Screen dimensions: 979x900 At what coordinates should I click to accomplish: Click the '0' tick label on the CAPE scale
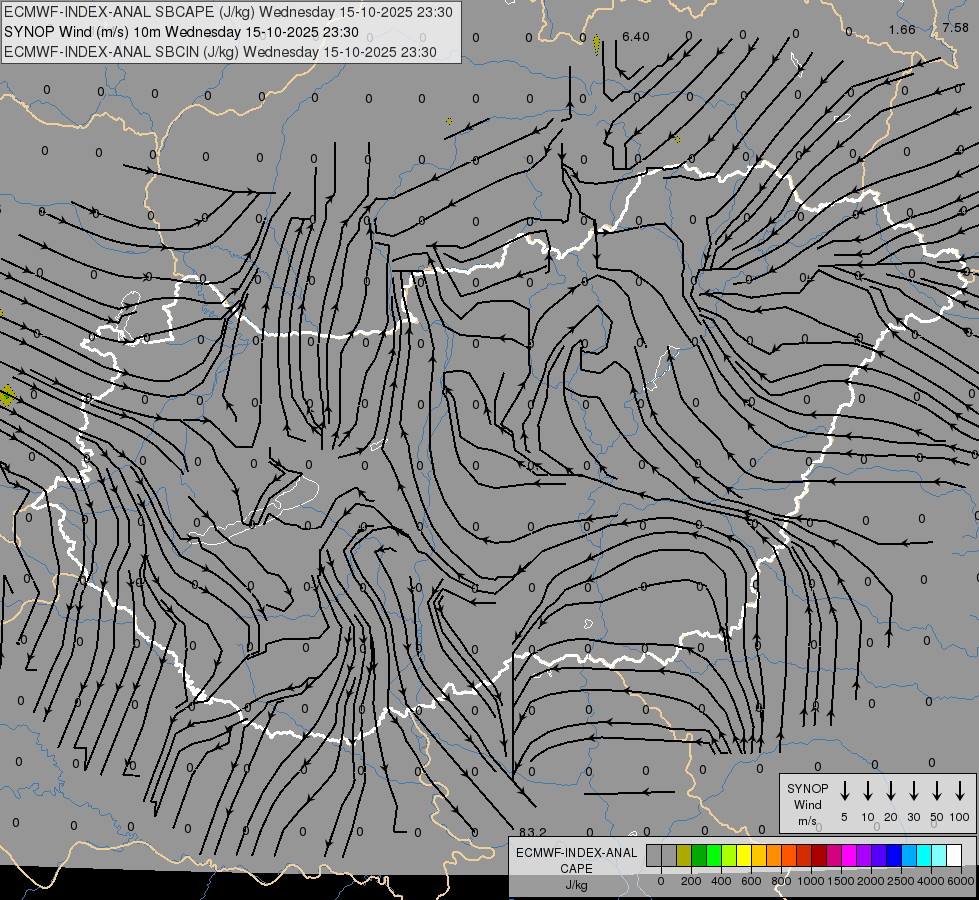[x=661, y=881]
